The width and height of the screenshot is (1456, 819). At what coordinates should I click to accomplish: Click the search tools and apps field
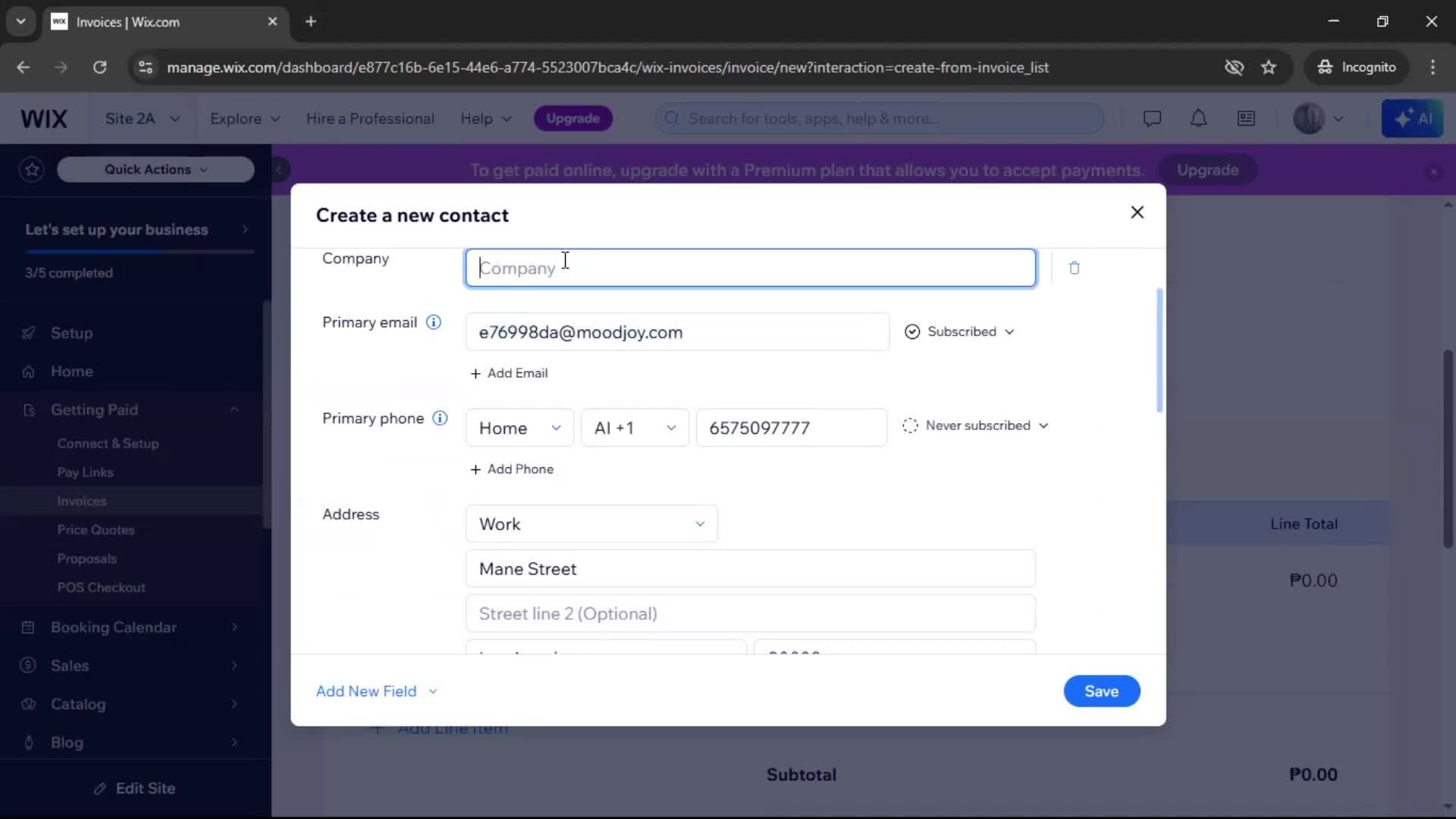[880, 118]
